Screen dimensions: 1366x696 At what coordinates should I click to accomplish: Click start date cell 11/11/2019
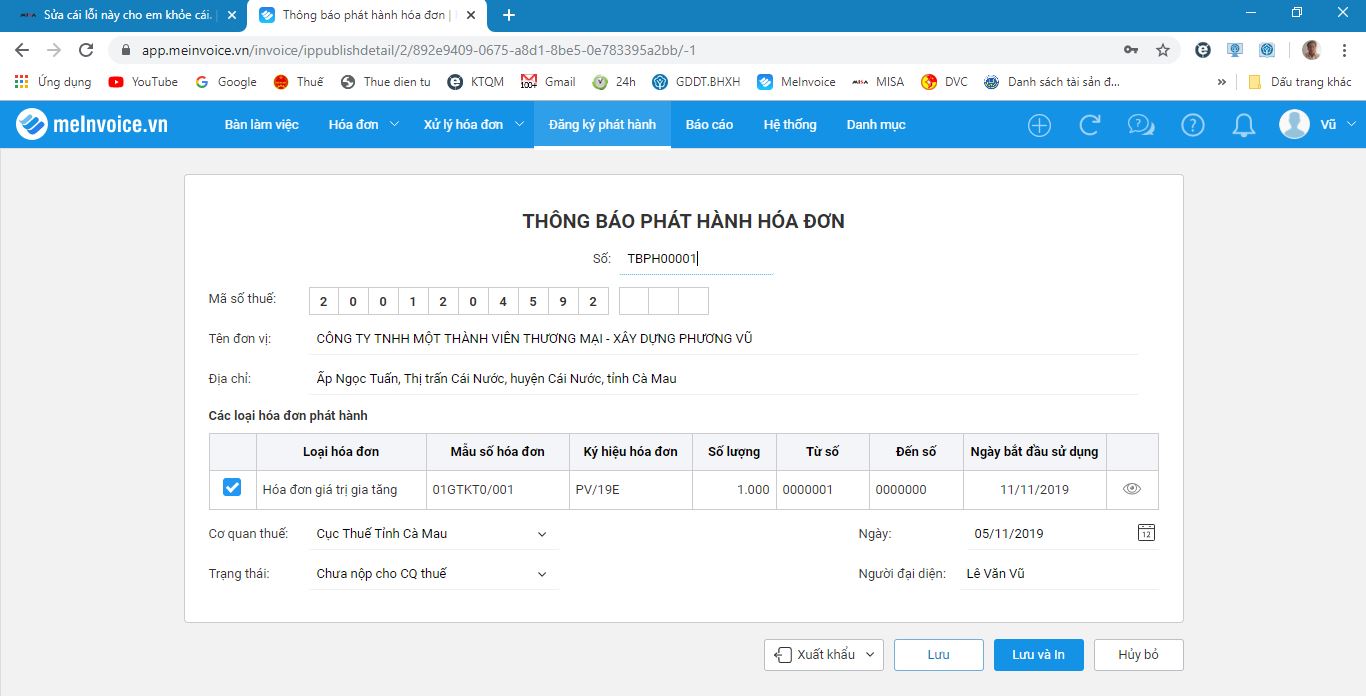(1035, 490)
